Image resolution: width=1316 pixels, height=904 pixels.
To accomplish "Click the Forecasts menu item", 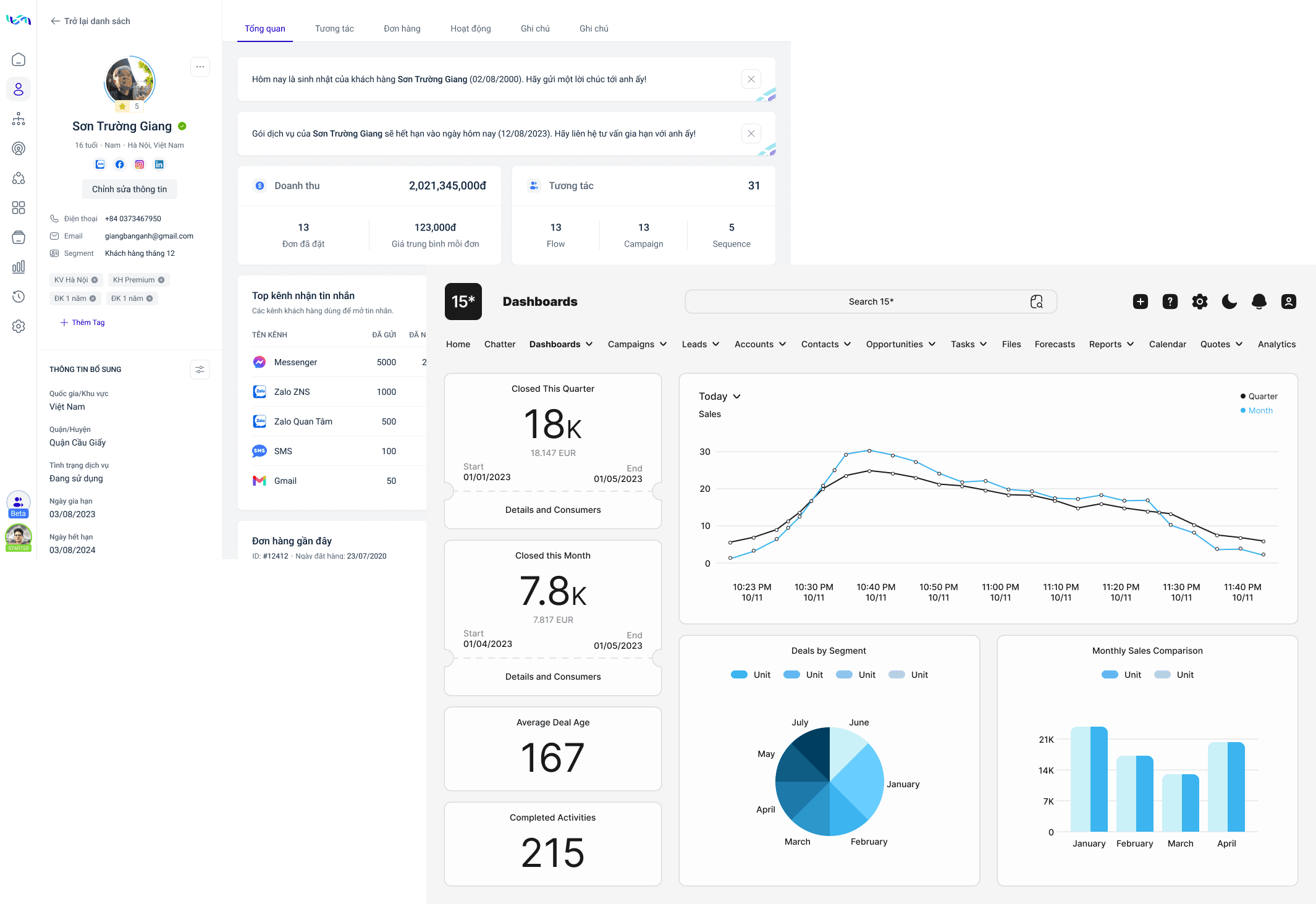I will [1055, 344].
